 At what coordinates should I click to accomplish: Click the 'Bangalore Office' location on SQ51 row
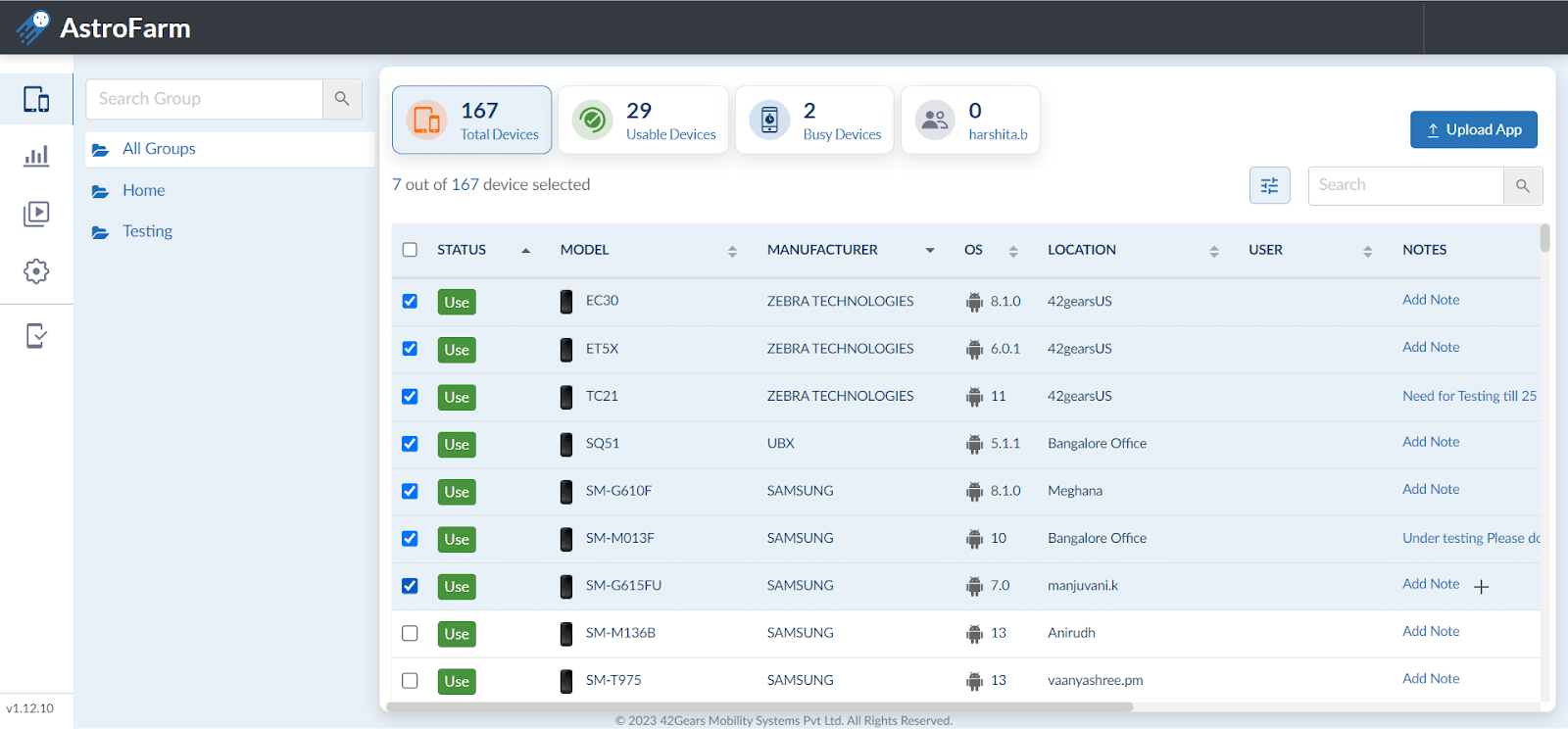[x=1097, y=443]
